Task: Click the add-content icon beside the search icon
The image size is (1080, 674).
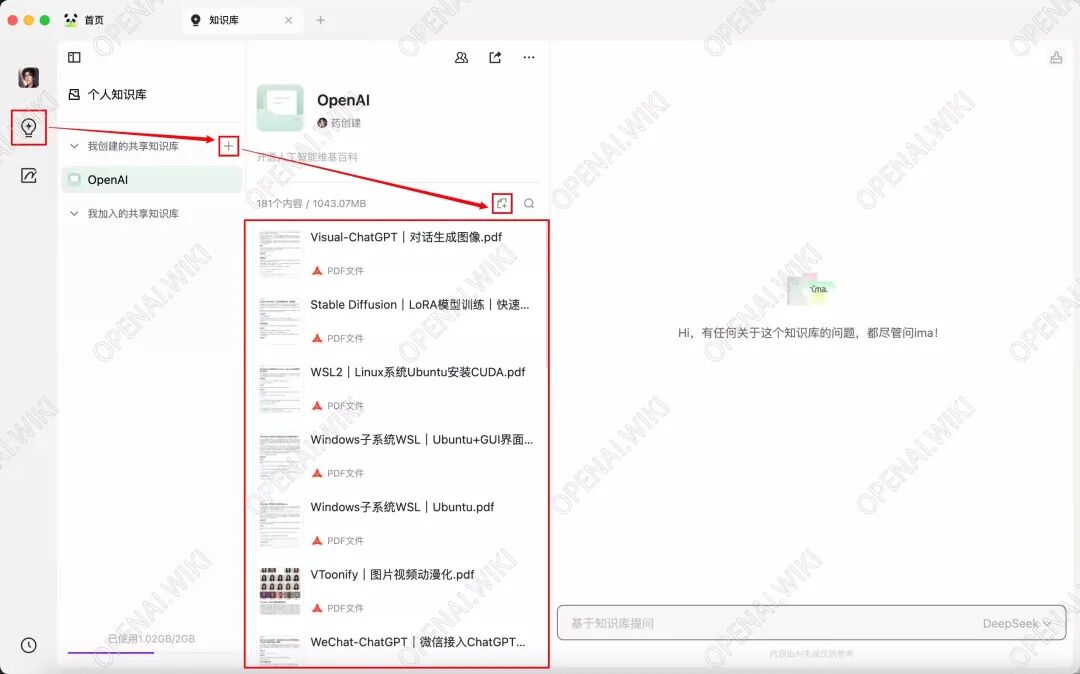Action: pos(502,203)
